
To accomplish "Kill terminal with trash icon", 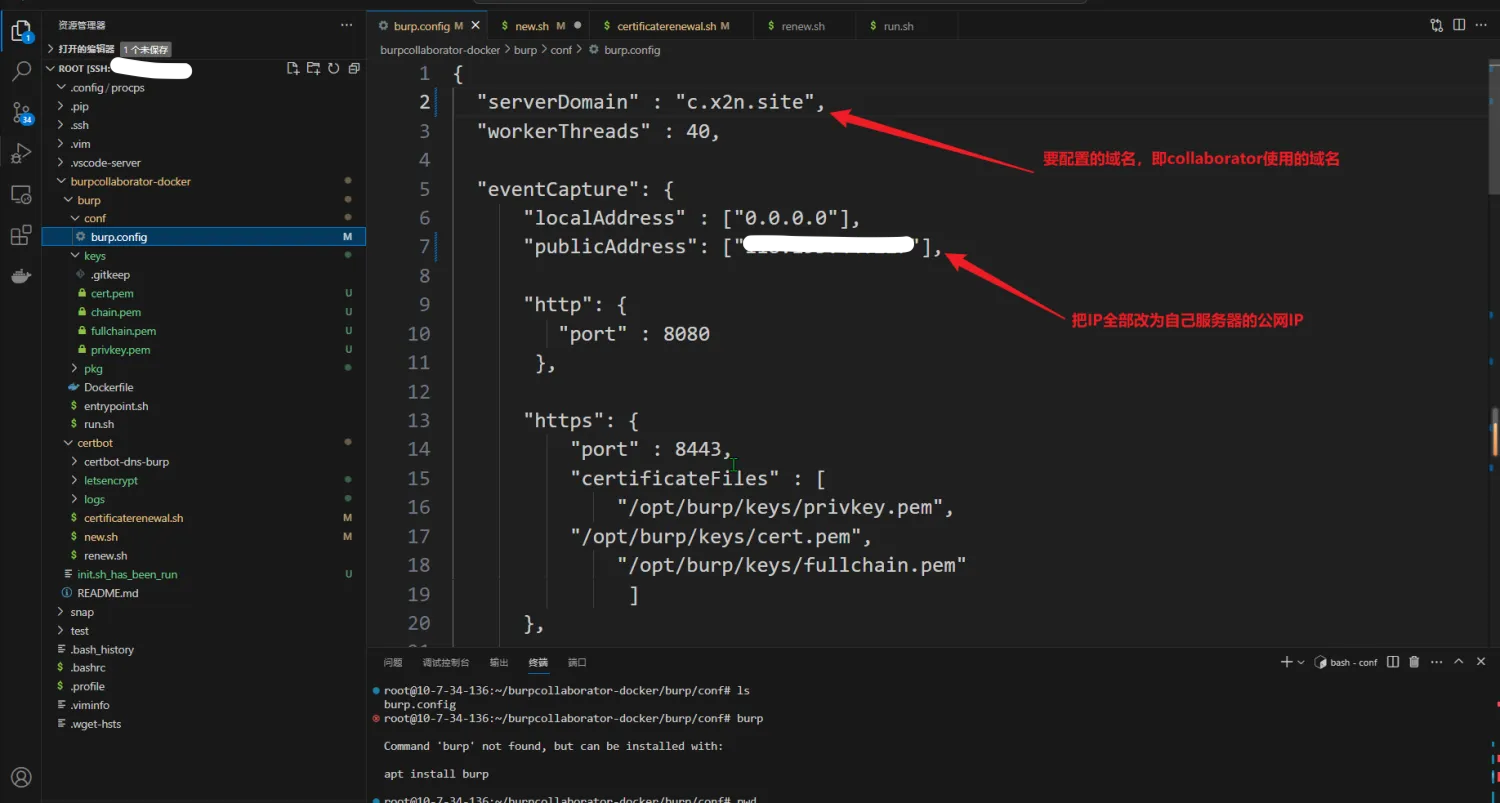I will click(1414, 662).
